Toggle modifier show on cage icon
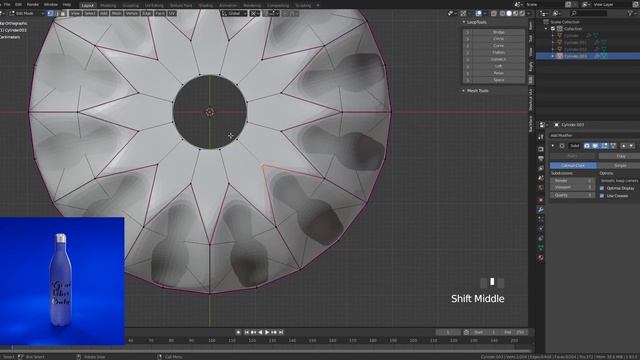 point(613,146)
